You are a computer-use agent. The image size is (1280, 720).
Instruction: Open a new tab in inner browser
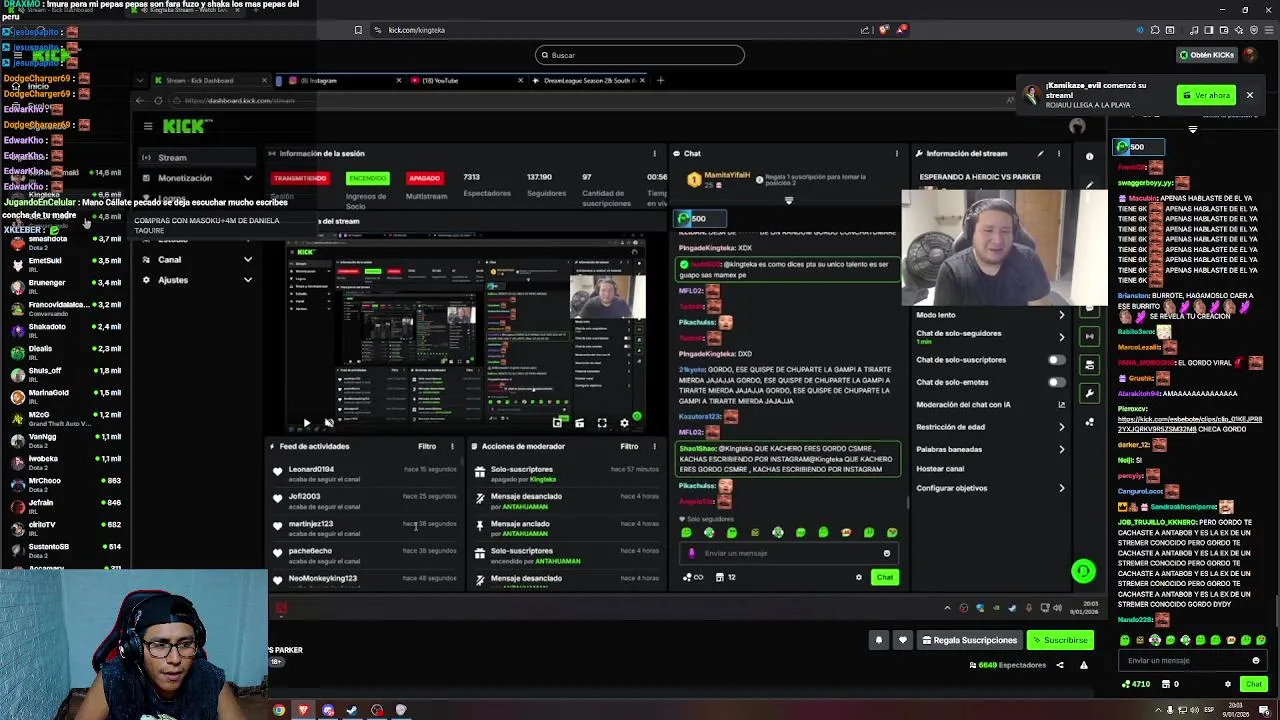pos(660,80)
